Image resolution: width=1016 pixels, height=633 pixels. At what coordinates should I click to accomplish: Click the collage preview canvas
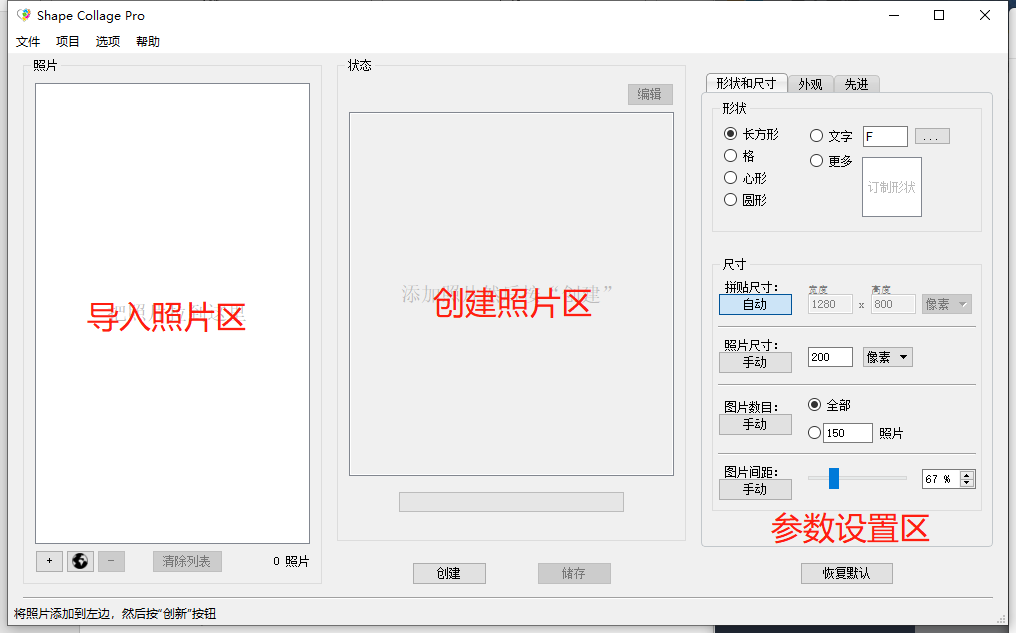[511, 294]
